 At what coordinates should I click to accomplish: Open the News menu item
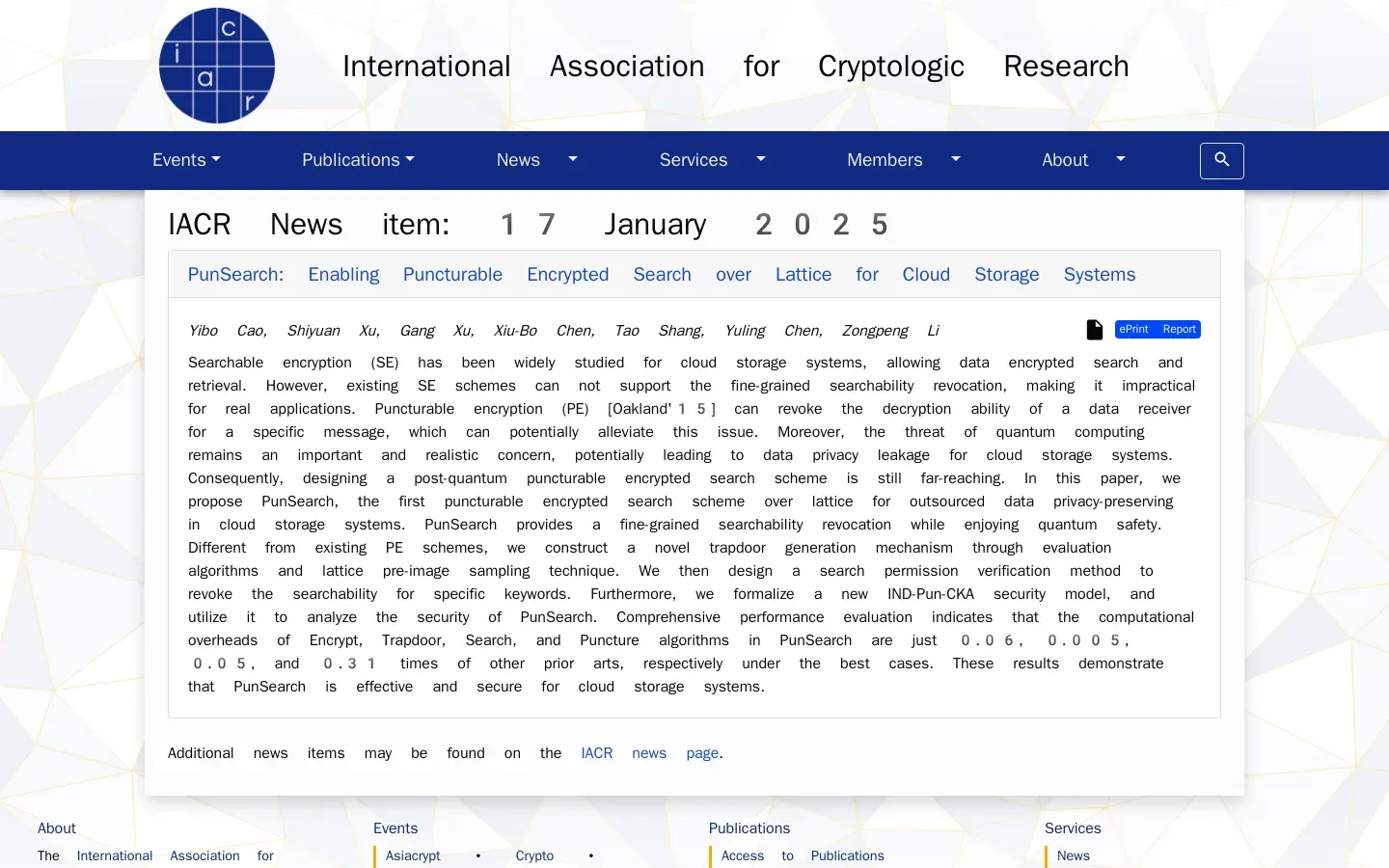click(518, 160)
